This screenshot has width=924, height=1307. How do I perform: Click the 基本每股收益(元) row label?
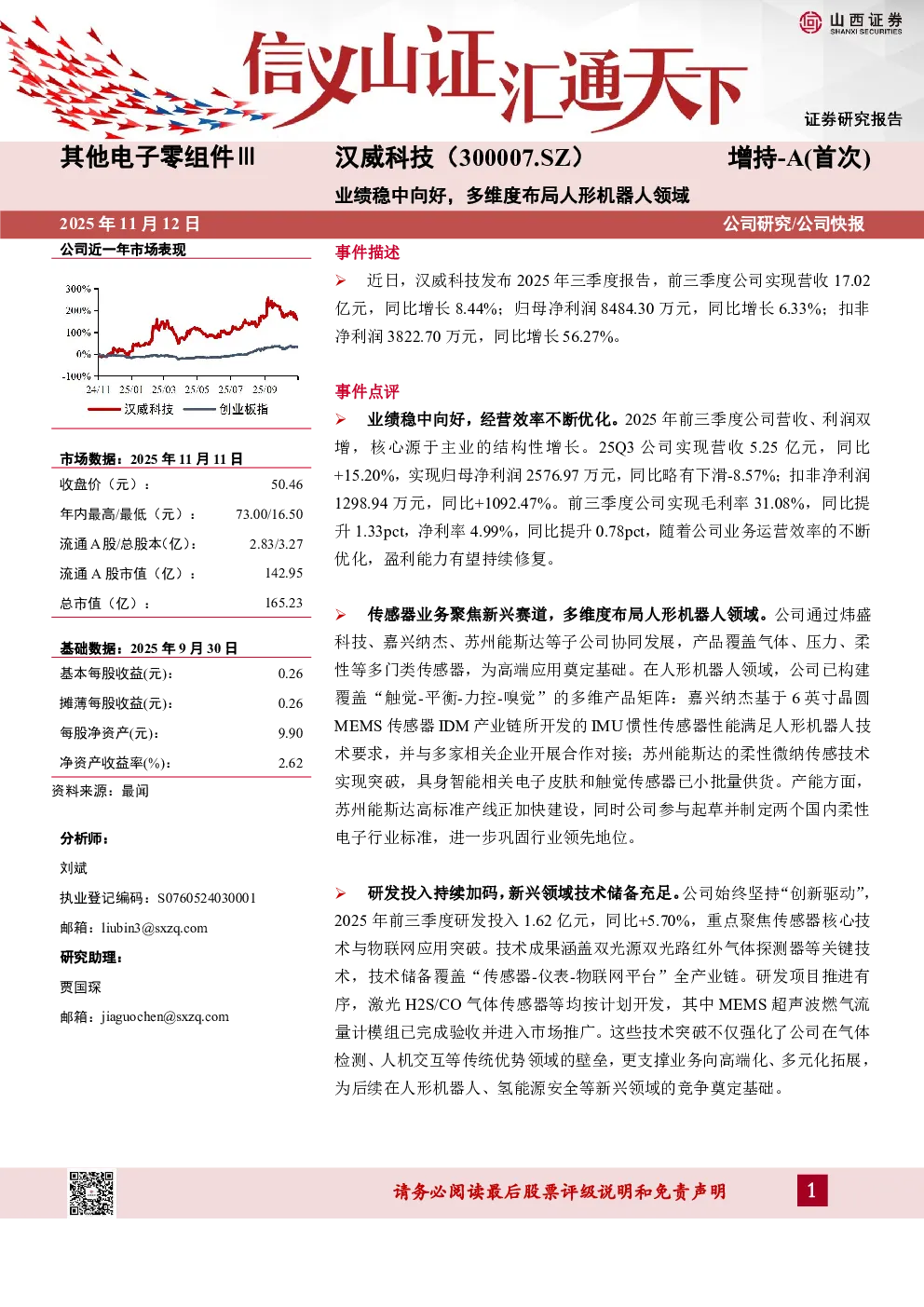[116, 674]
